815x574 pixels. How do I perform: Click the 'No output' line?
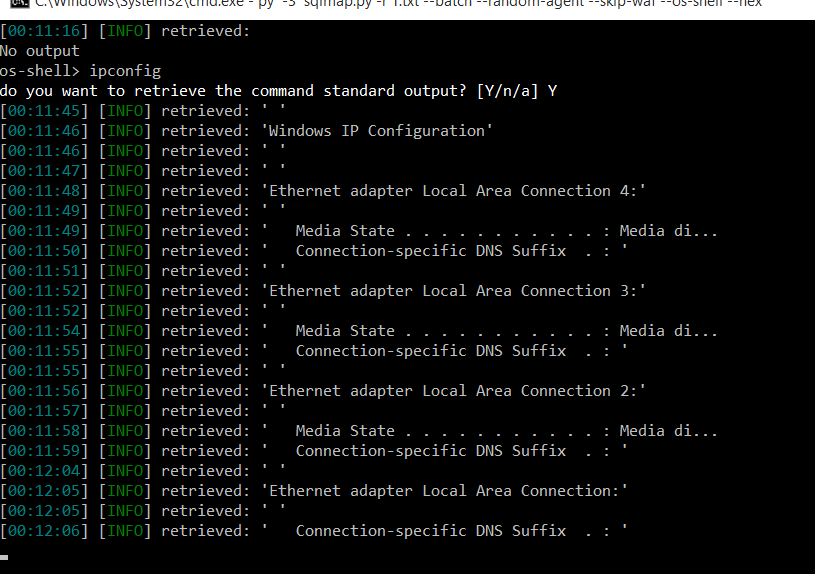point(40,51)
